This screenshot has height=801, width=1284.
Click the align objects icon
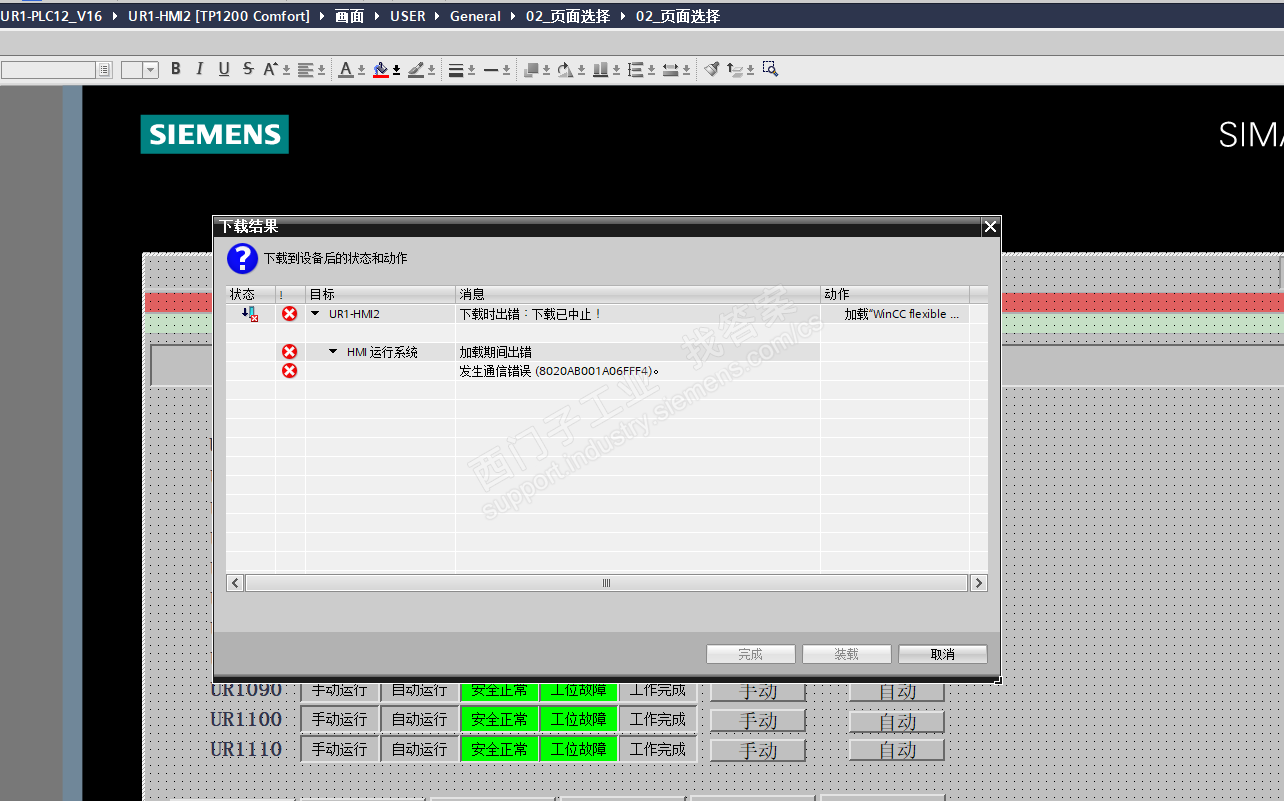coord(600,69)
